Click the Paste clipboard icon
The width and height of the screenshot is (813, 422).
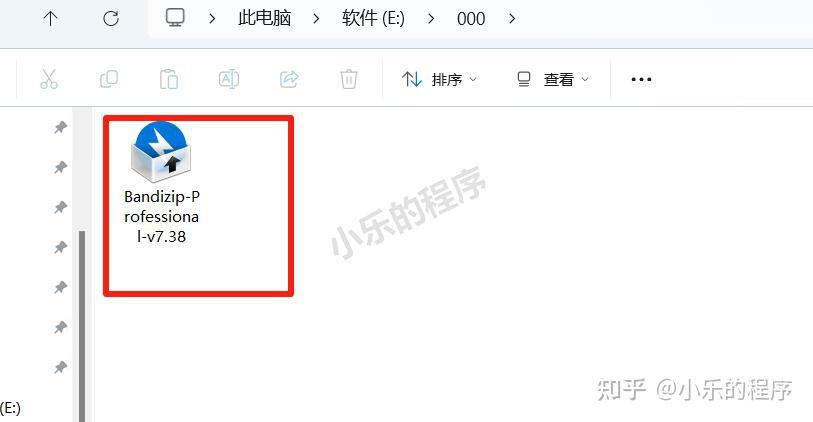click(169, 79)
